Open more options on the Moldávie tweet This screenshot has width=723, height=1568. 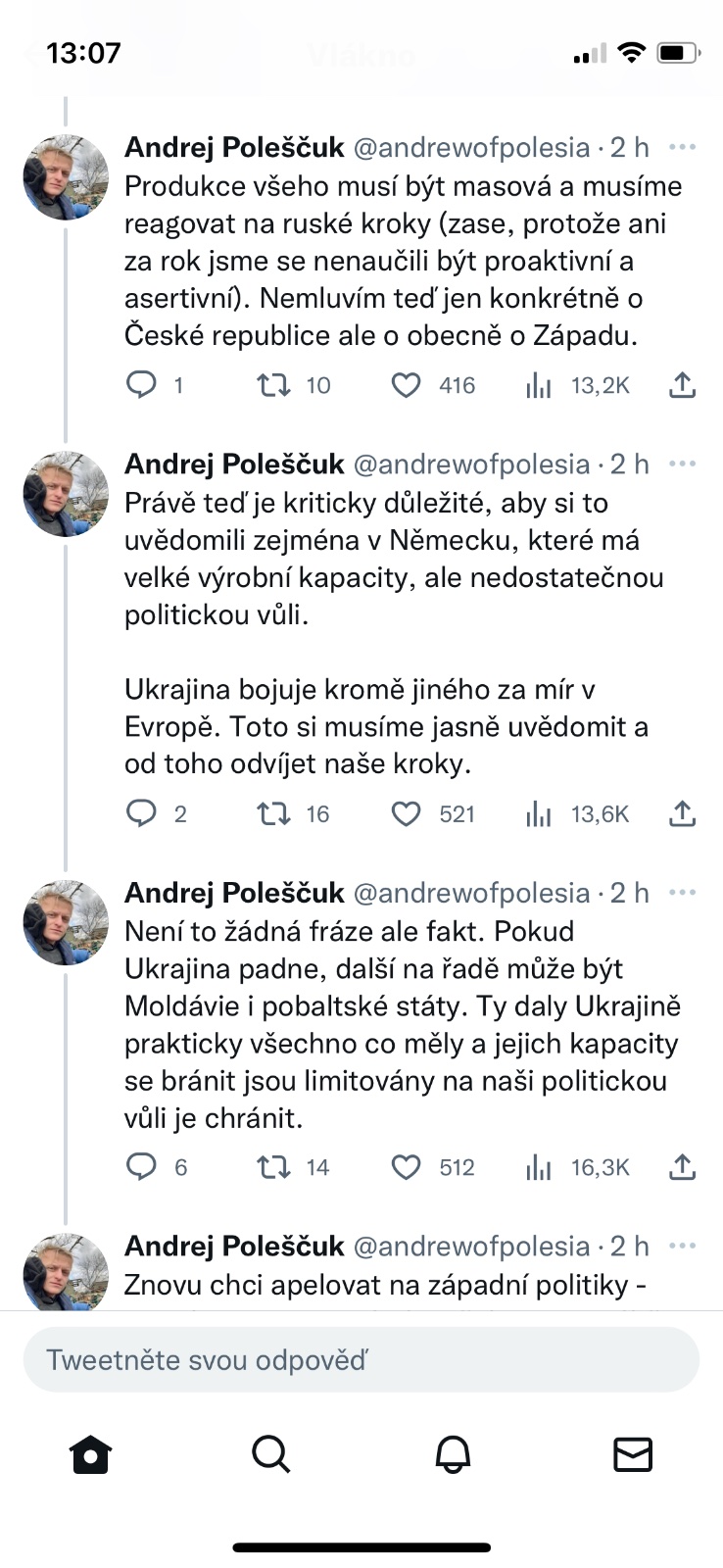pos(682,893)
